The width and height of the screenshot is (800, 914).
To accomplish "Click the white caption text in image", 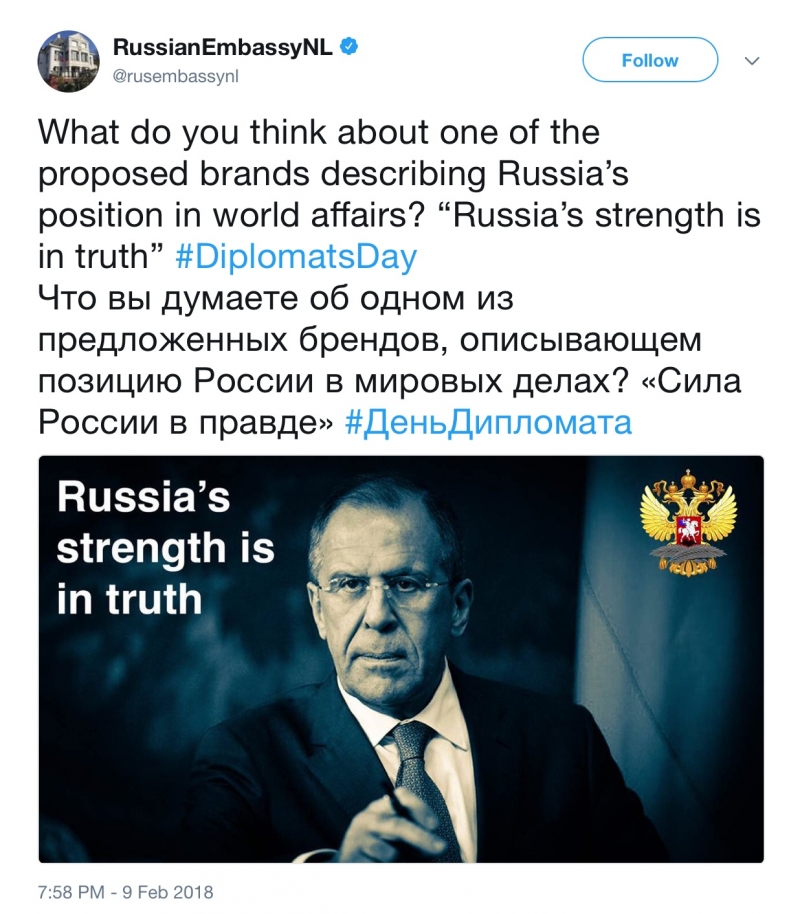I will pyautogui.click(x=165, y=547).
